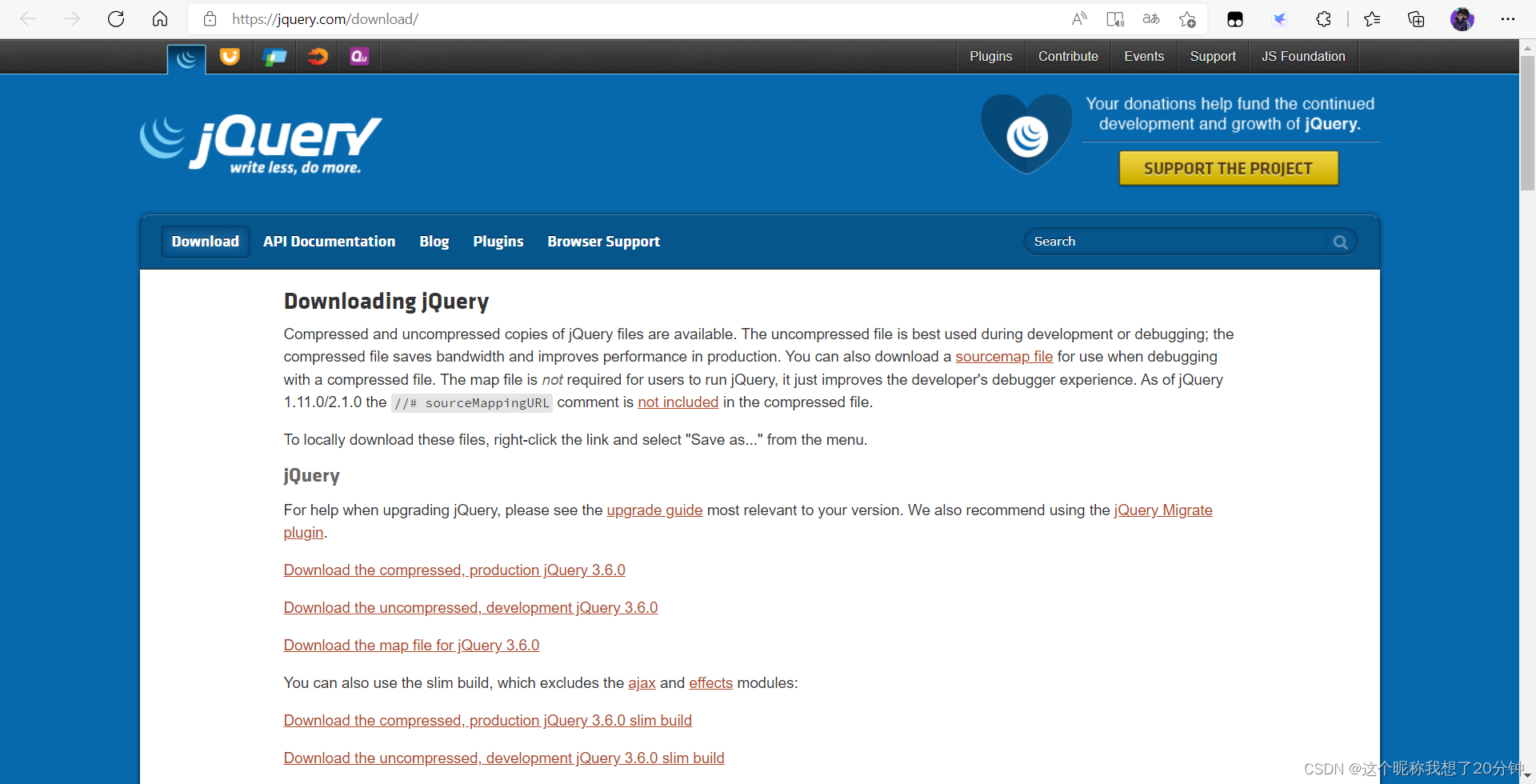
Task: Open the Sizzle icon in top bar
Action: pos(318,56)
